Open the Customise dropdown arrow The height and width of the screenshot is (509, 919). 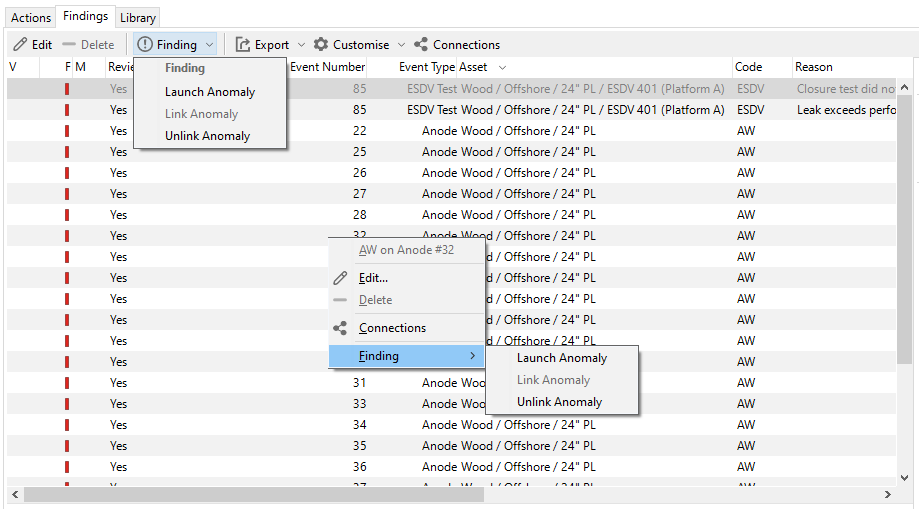point(401,45)
